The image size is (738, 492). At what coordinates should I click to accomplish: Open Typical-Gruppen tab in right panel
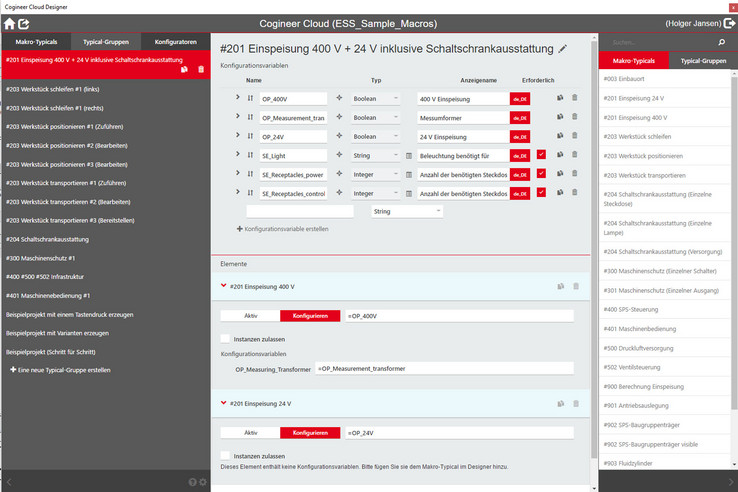702,61
